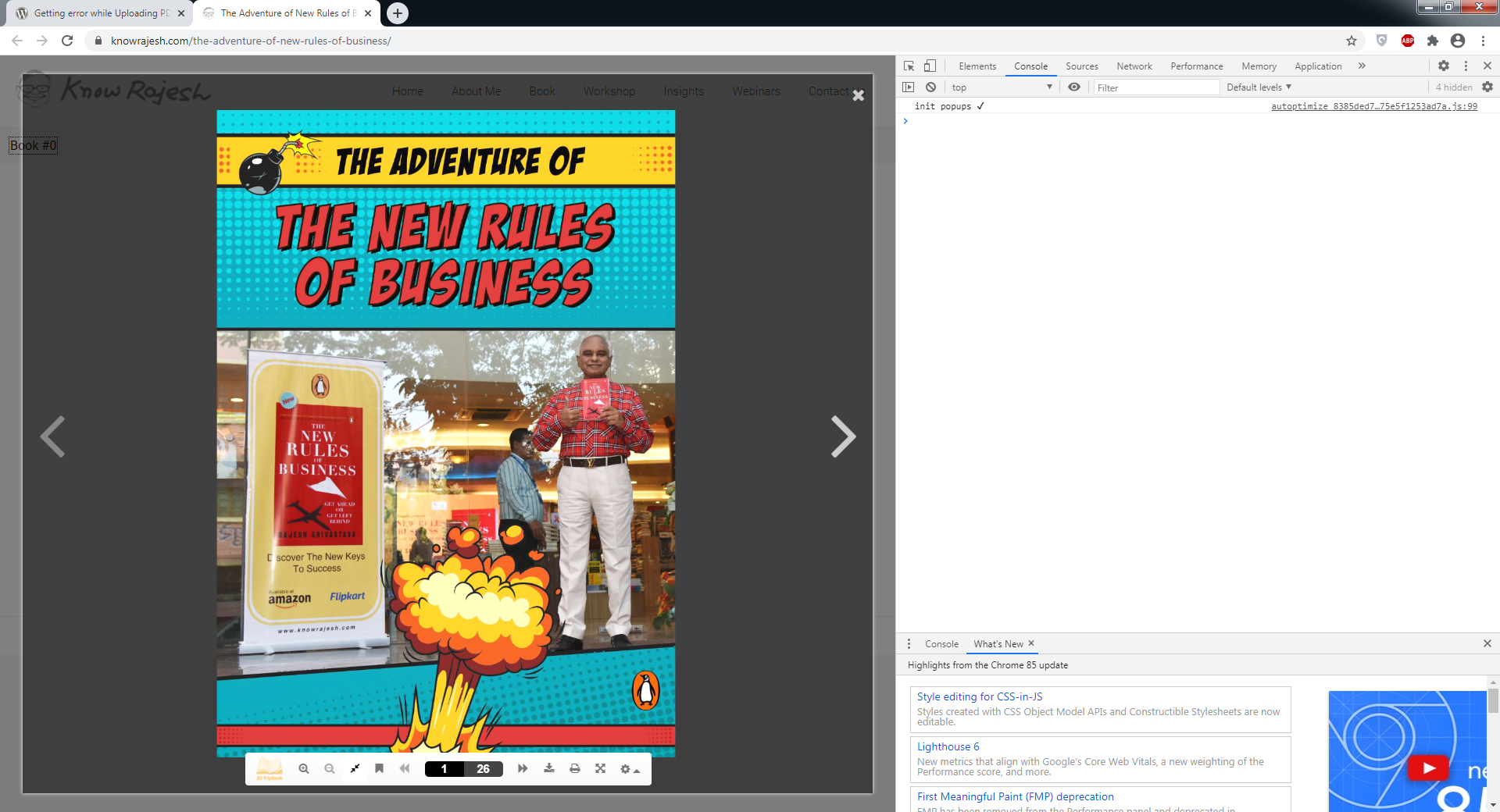Switch to the Memory tab
Viewport: 1500px width, 812px height.
1259,66
